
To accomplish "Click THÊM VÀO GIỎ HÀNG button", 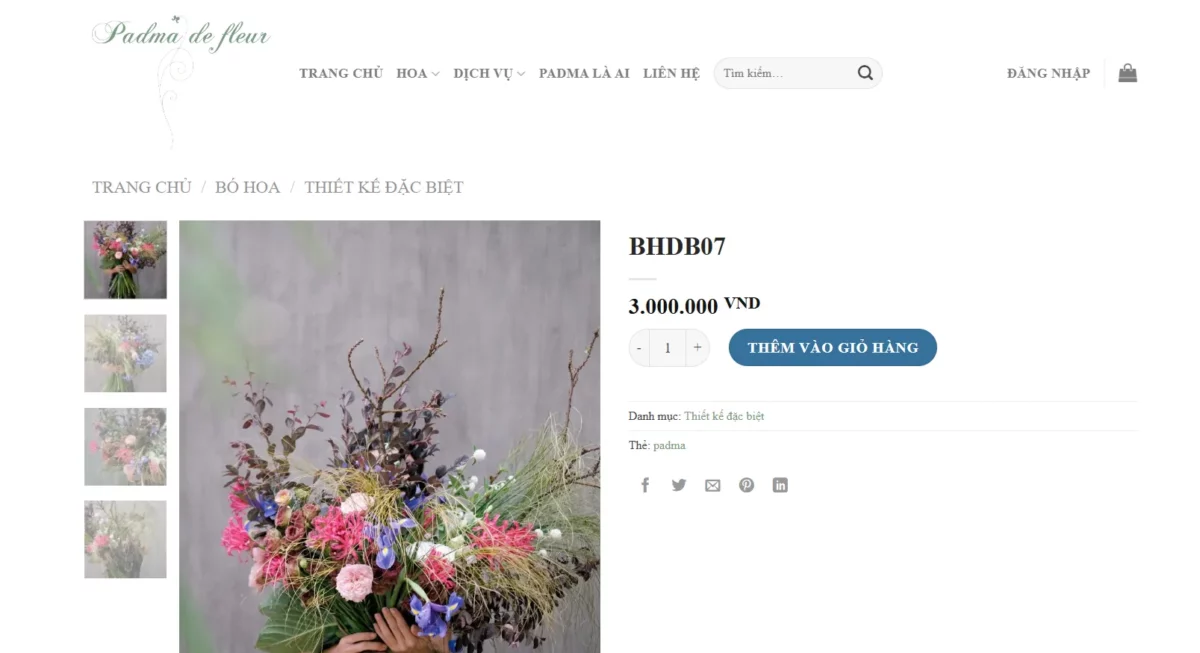I will tap(832, 347).
